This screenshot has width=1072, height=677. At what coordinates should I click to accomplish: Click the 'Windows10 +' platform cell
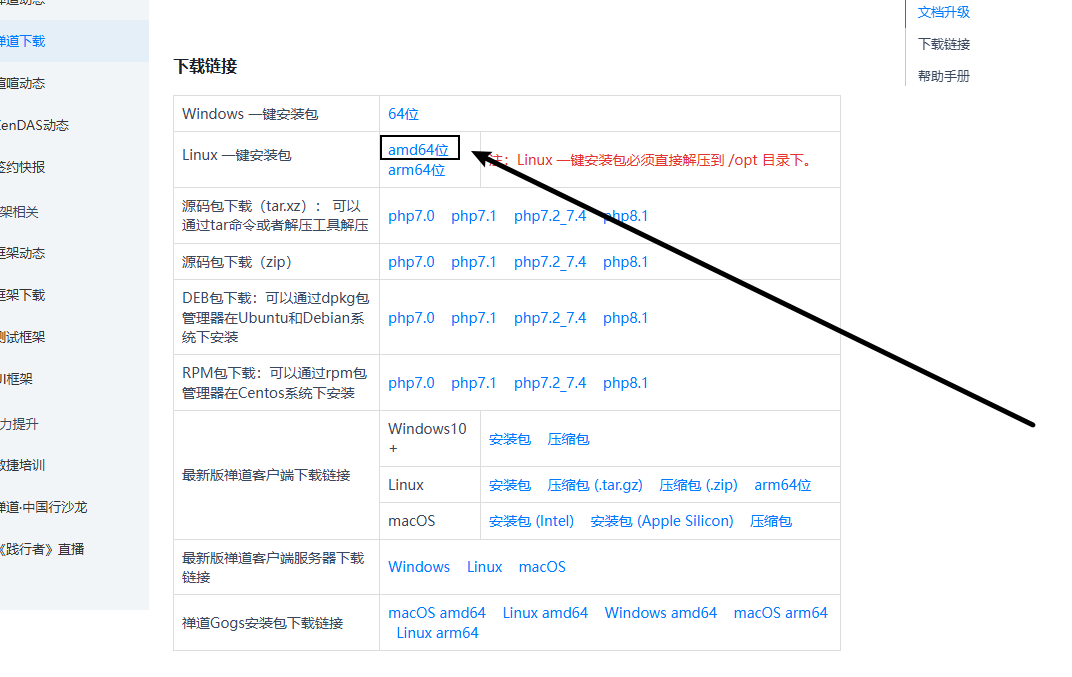[x=430, y=439]
